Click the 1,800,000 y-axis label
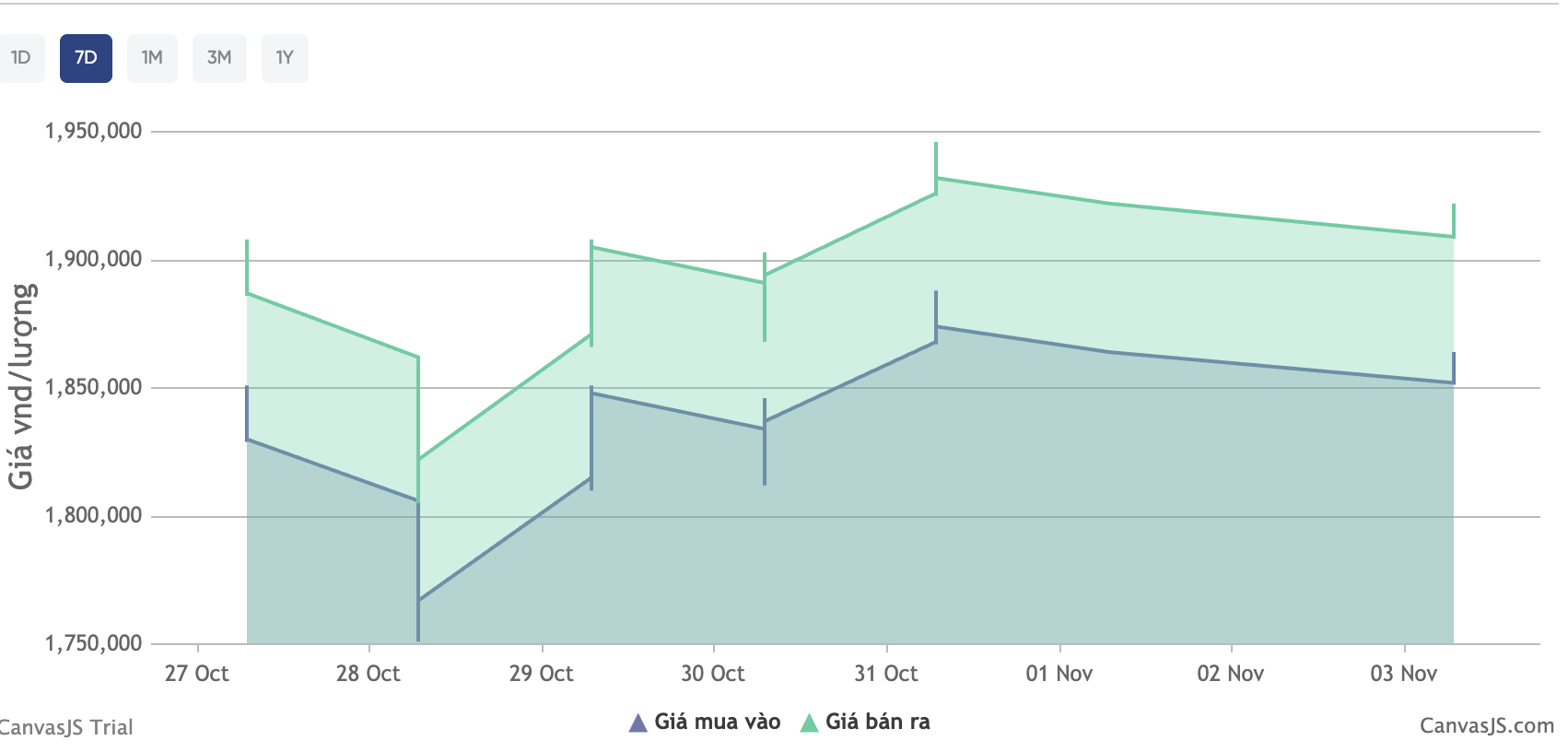The width and height of the screenshot is (1568, 752). pos(94,515)
